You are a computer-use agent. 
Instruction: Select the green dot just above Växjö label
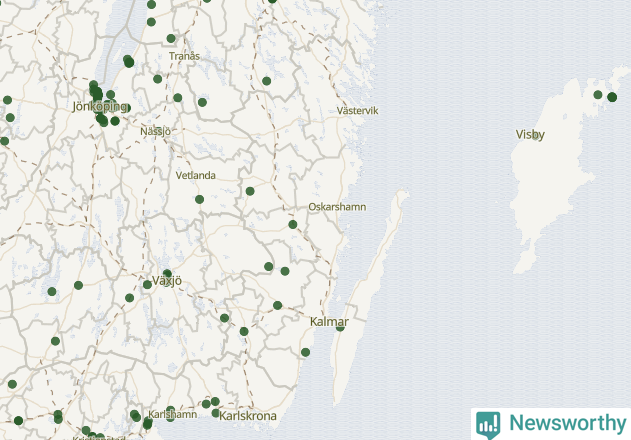[x=167, y=274]
